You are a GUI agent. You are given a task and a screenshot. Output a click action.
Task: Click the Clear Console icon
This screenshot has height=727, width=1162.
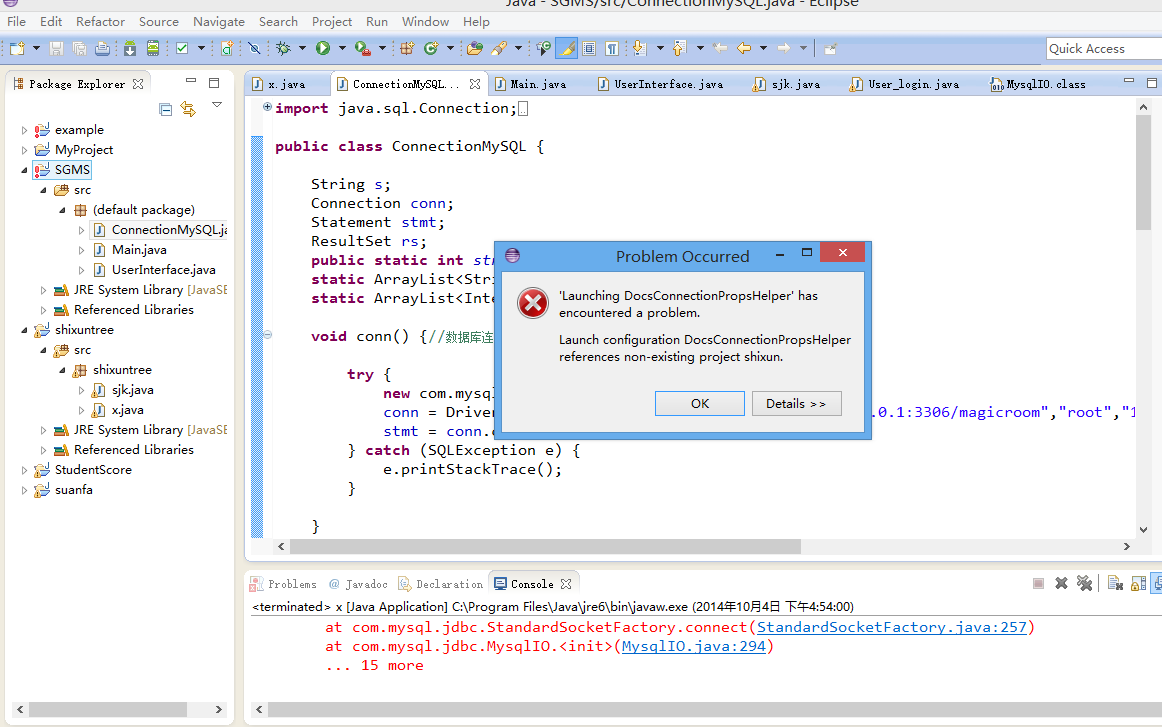[1114, 583]
